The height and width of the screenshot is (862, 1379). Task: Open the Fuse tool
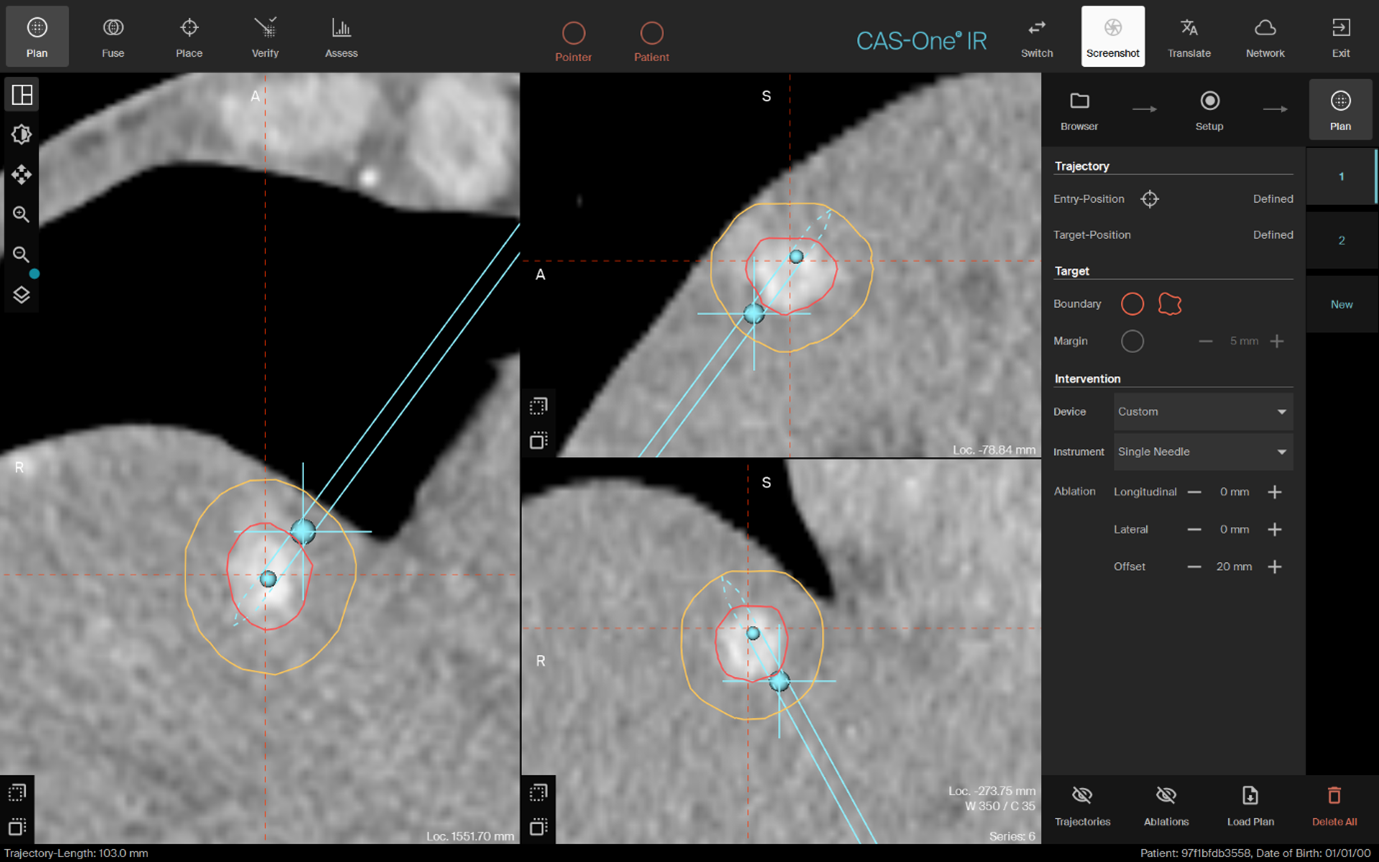coord(113,36)
